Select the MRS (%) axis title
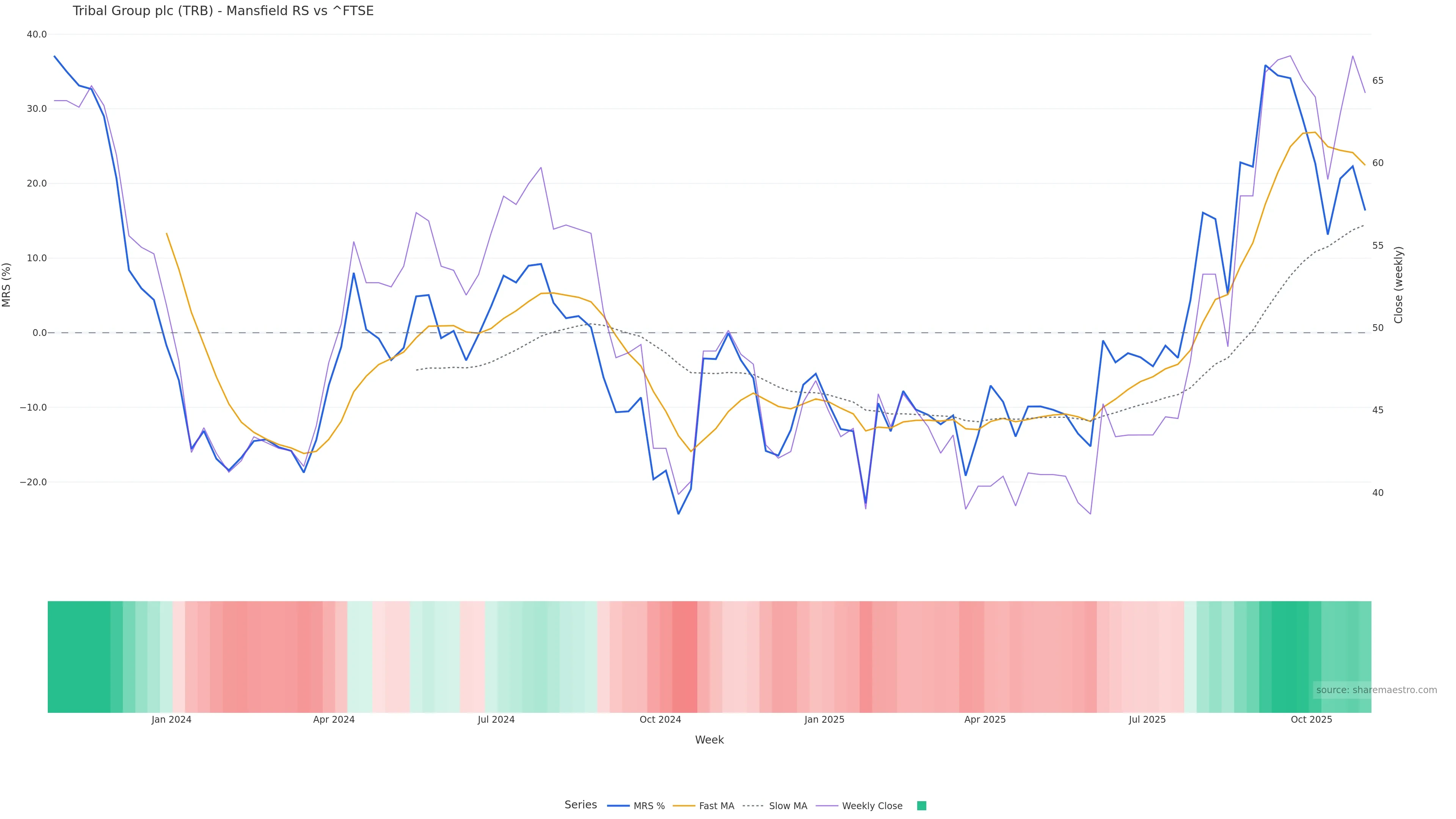The width and height of the screenshot is (1456, 819). [x=7, y=285]
